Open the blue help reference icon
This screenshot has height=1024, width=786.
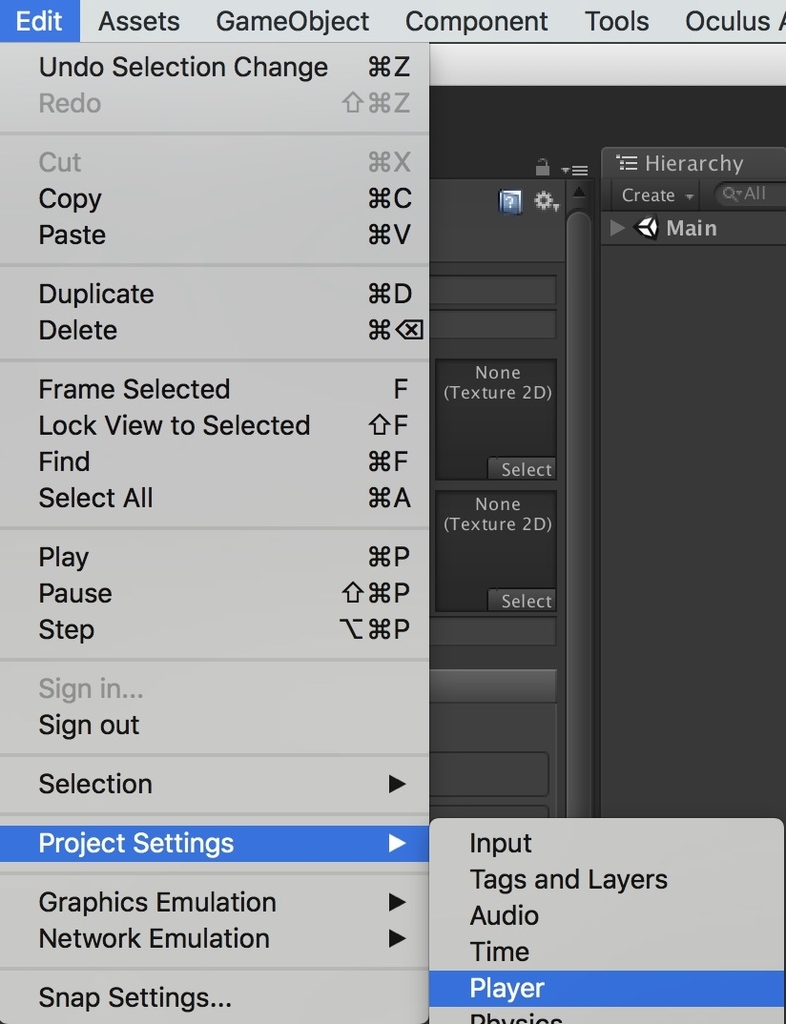tap(510, 202)
